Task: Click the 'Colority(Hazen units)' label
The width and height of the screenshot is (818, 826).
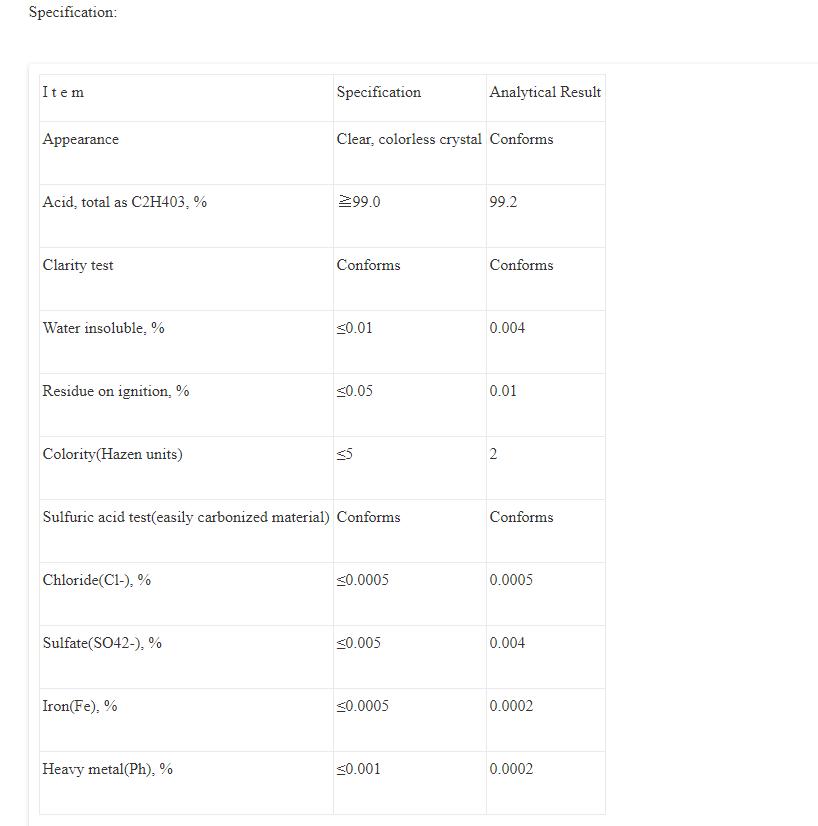Action: 112,455
